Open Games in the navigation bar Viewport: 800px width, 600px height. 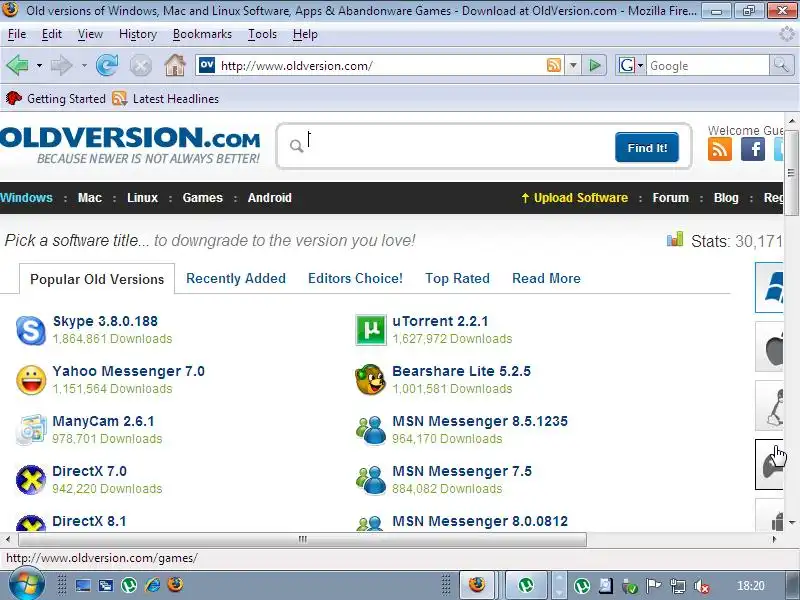pos(203,197)
